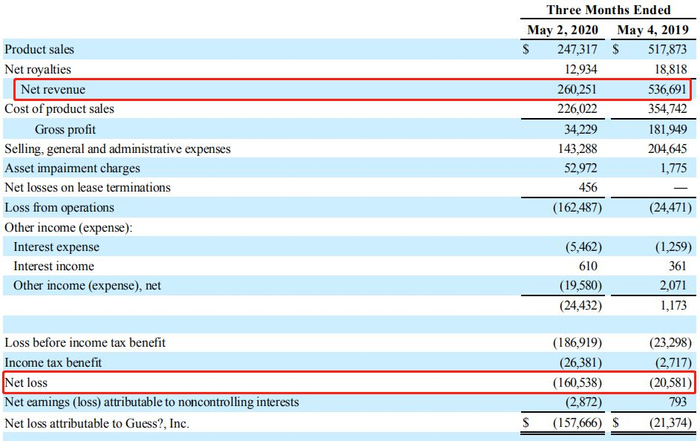700x441 pixels.
Task: Select 'Net loss attributable to Guess?, Inc.' label
Action: coord(97,423)
